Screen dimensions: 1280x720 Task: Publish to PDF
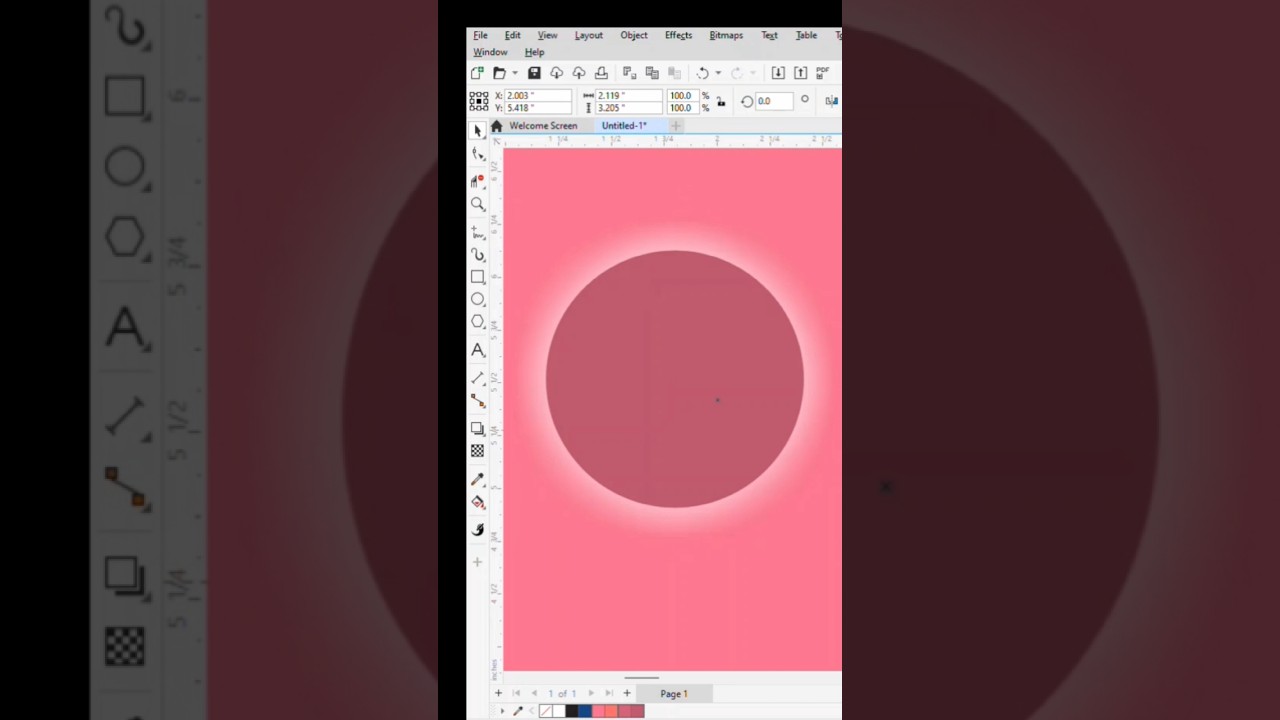(823, 73)
